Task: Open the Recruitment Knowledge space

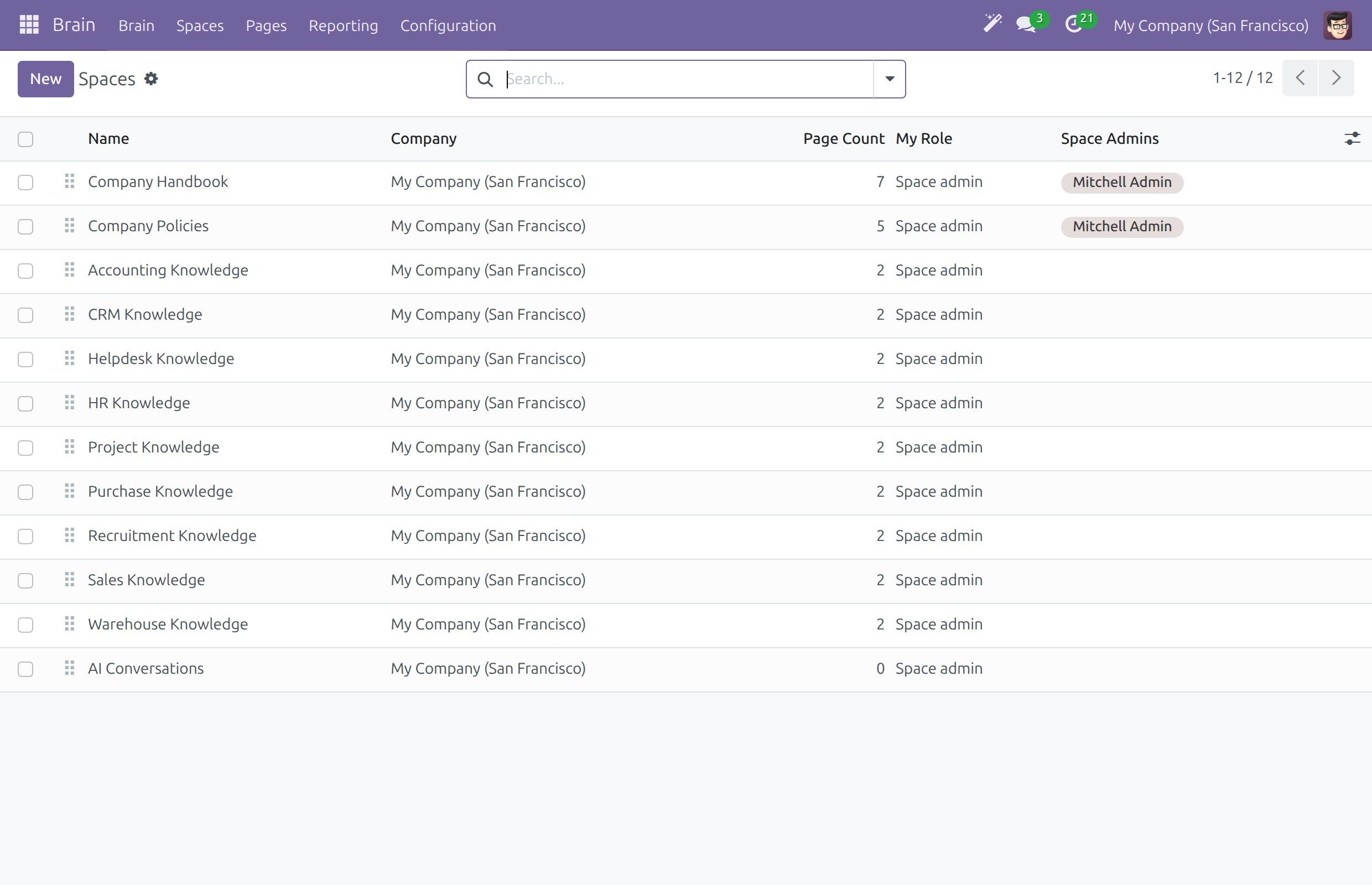Action: (x=172, y=535)
